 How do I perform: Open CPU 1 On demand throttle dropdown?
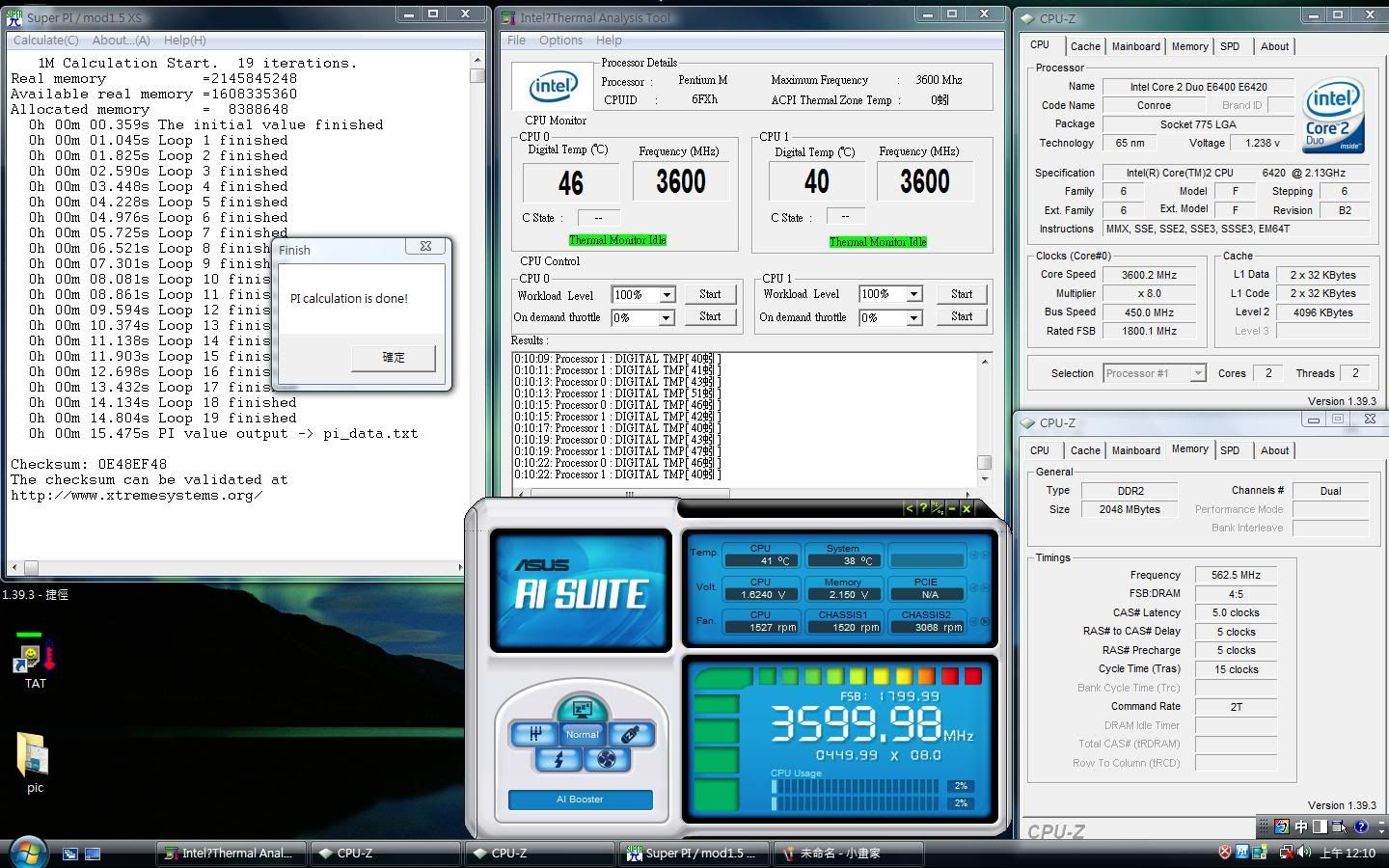(913, 317)
